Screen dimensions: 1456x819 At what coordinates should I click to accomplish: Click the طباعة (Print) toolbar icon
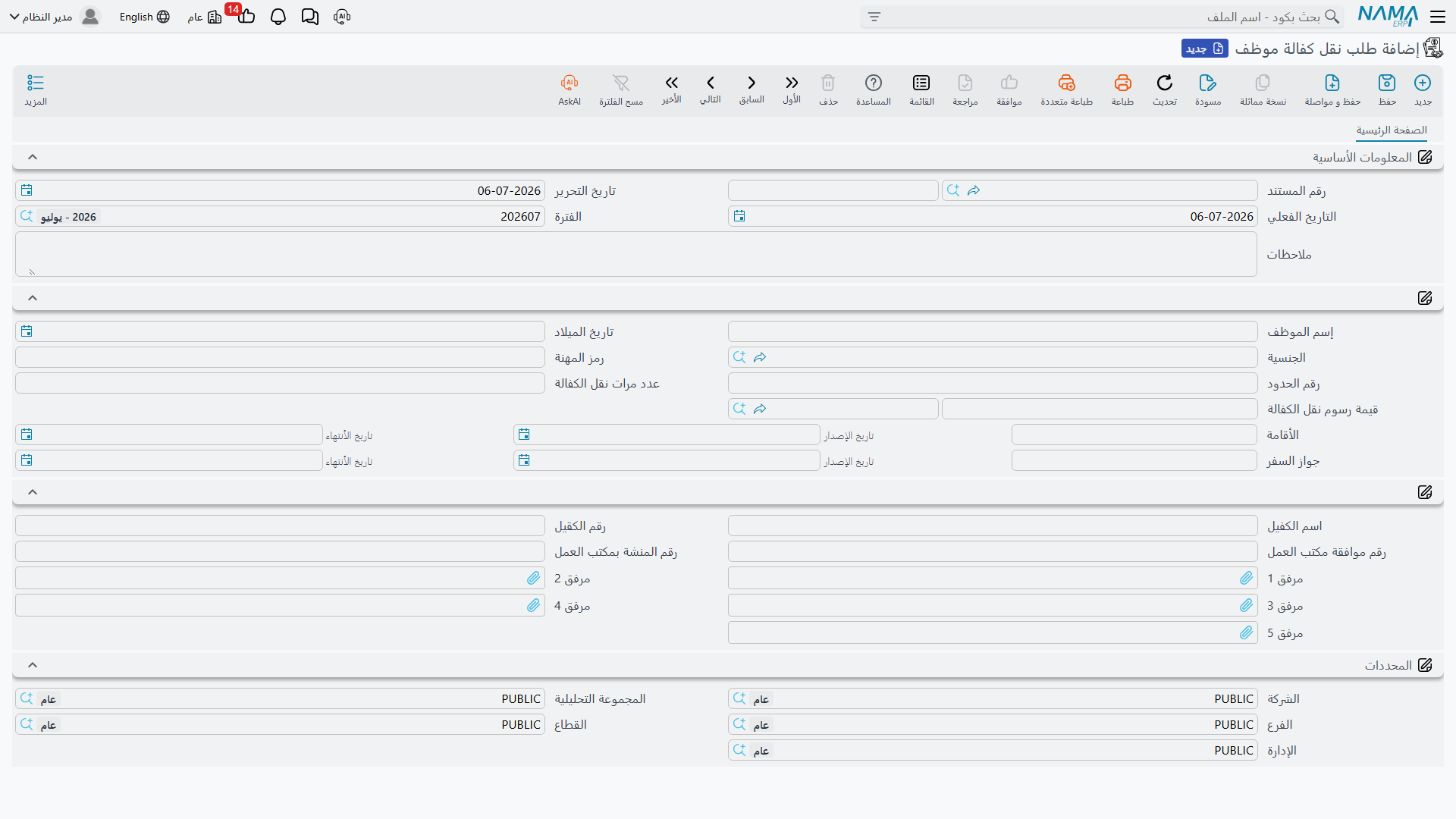[1122, 89]
